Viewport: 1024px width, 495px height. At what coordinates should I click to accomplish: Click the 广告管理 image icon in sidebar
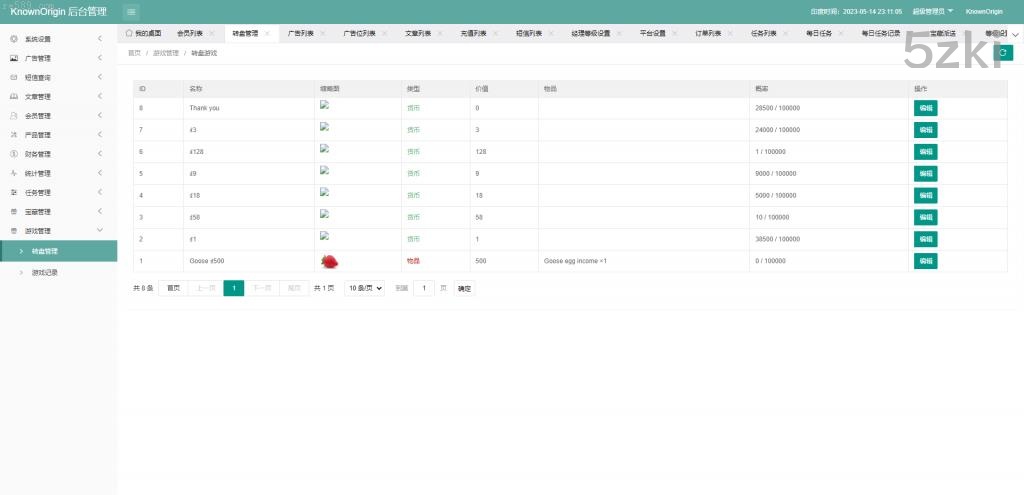tap(13, 58)
